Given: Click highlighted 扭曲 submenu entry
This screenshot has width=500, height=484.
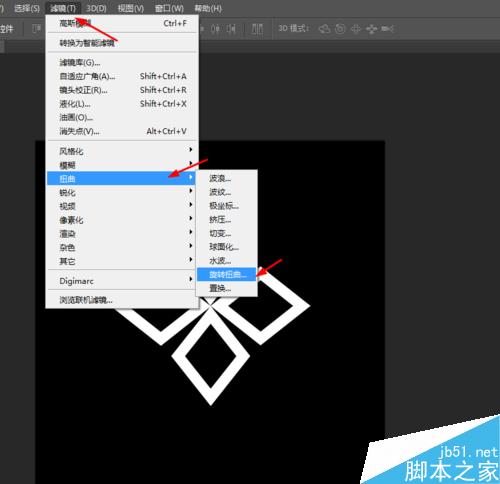Looking at the screenshot, I should 121,178.
